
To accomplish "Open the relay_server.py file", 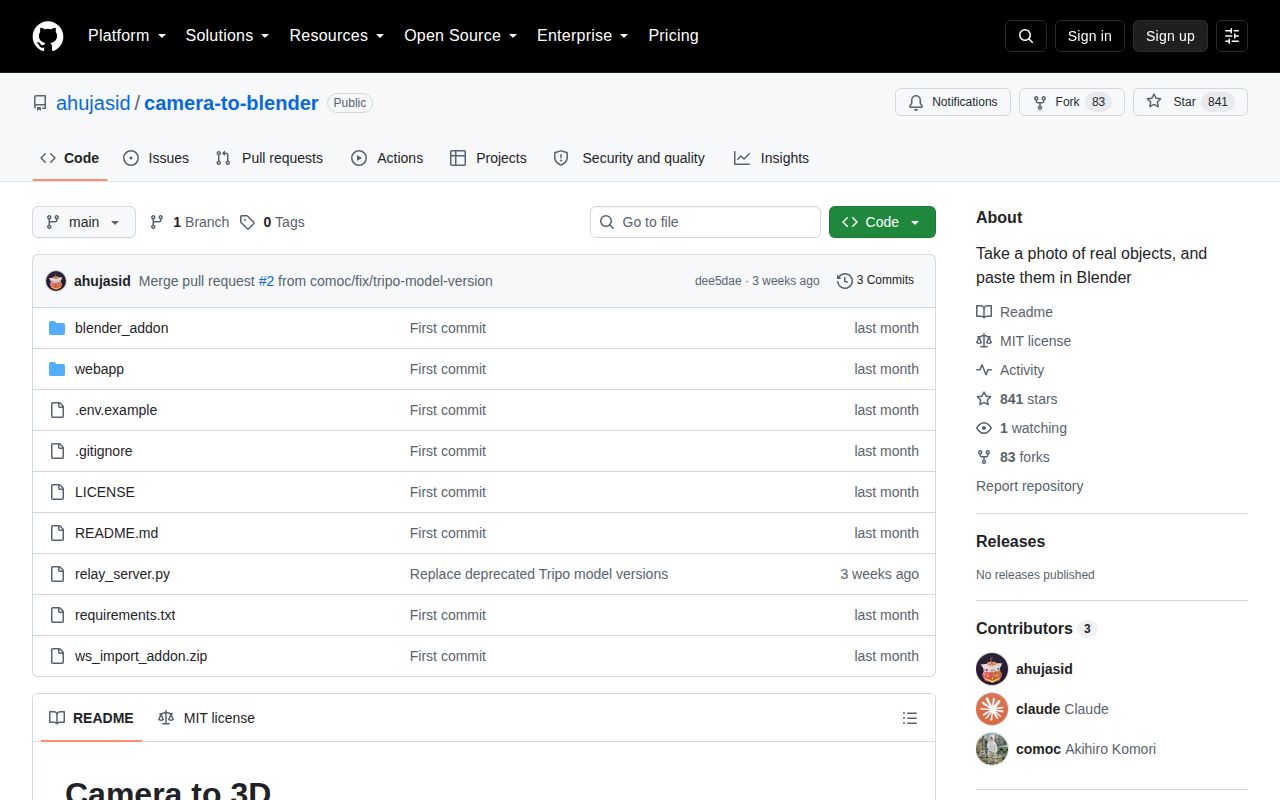I will click(122, 574).
